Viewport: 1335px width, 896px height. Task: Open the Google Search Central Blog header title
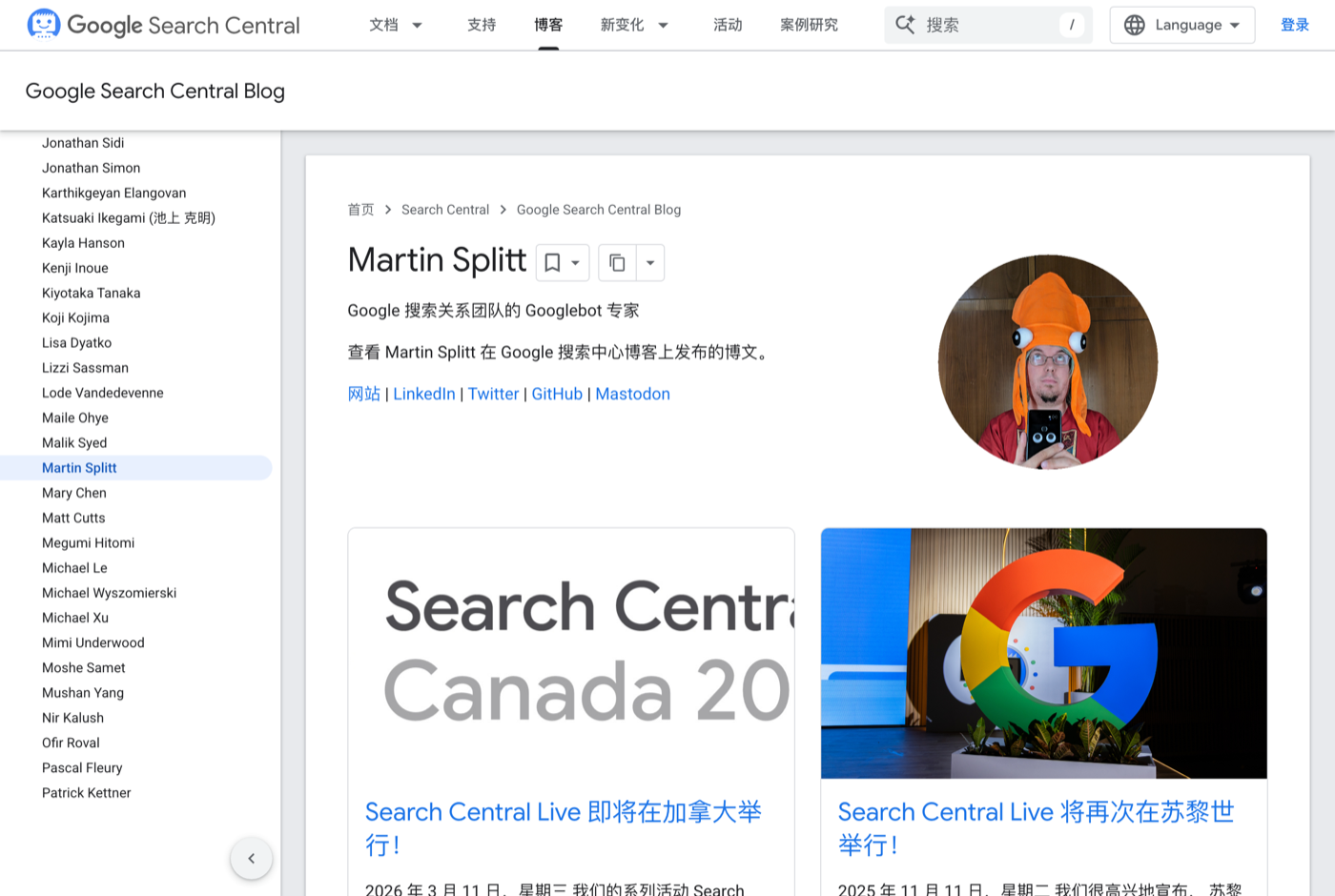(155, 91)
